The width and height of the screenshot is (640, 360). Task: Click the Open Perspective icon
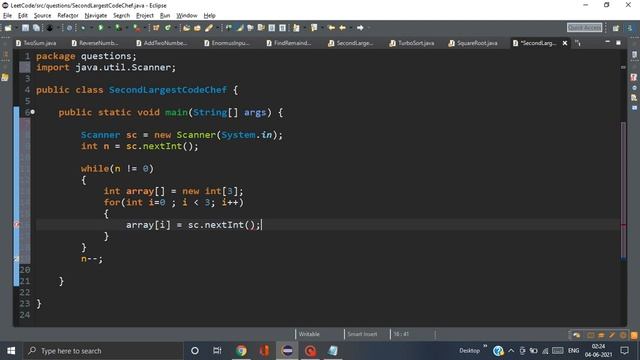tap(616, 28)
